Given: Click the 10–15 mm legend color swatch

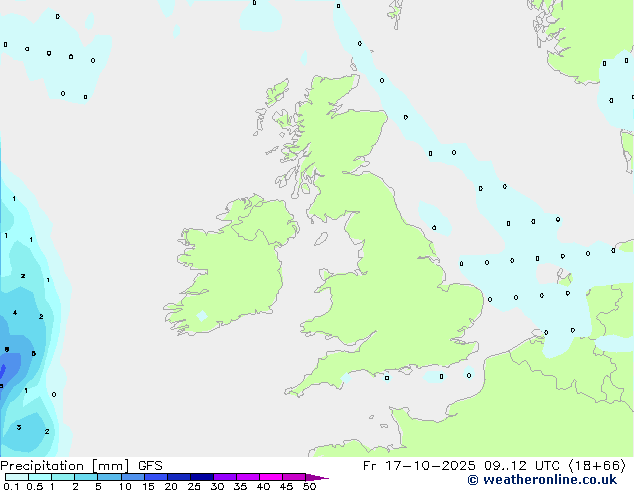Looking at the screenshot, I should (x=132, y=477).
